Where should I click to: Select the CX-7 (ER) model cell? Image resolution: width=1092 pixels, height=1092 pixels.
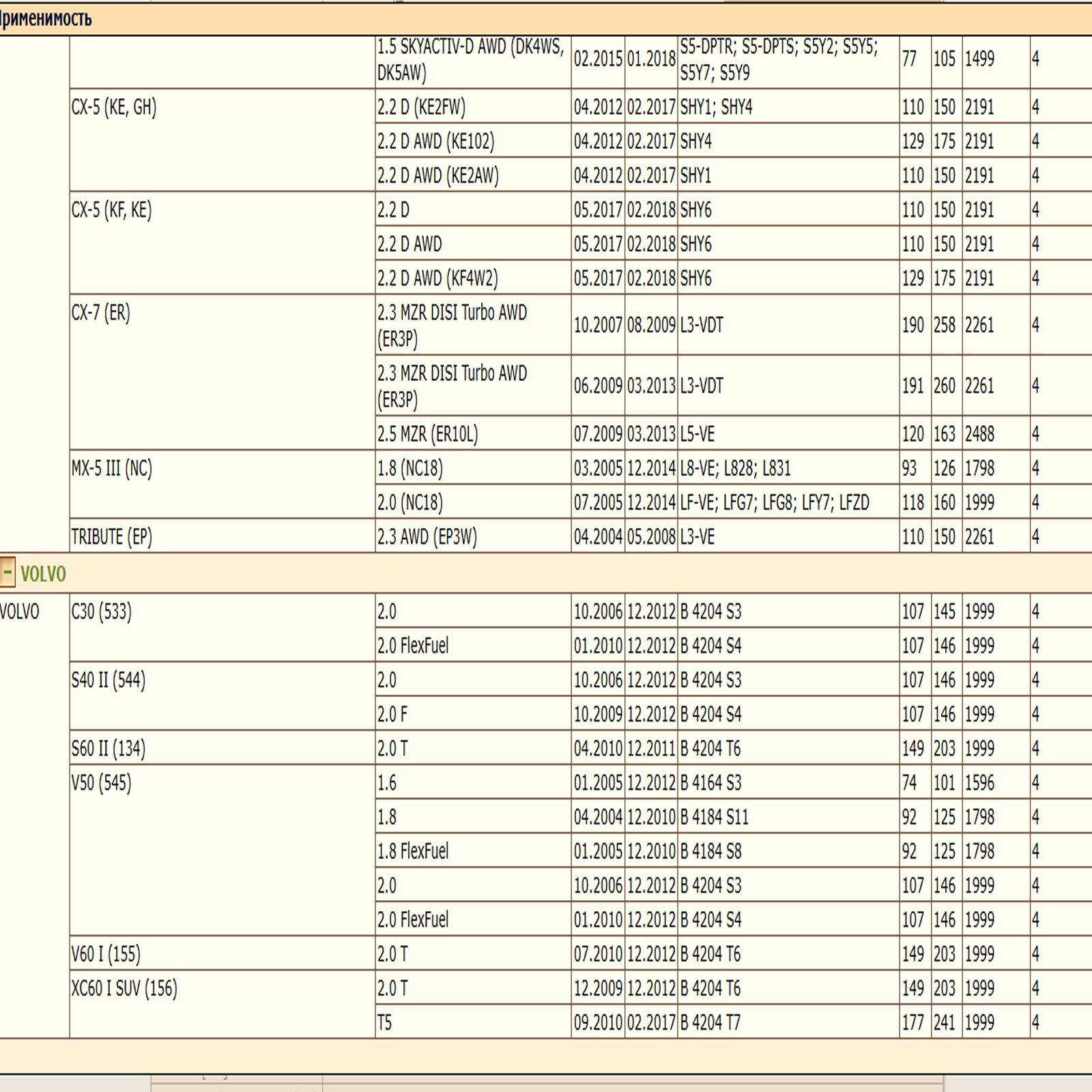pos(100,313)
